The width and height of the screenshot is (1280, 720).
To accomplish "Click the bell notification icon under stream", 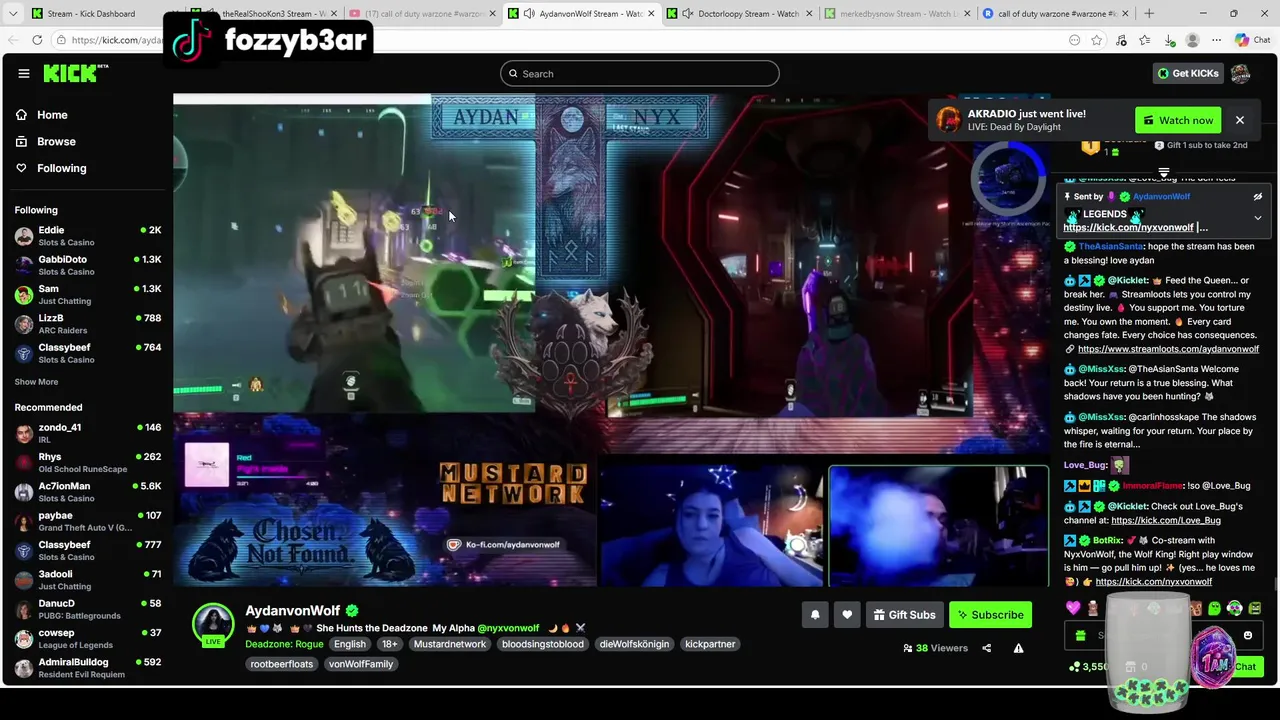I will click(815, 615).
